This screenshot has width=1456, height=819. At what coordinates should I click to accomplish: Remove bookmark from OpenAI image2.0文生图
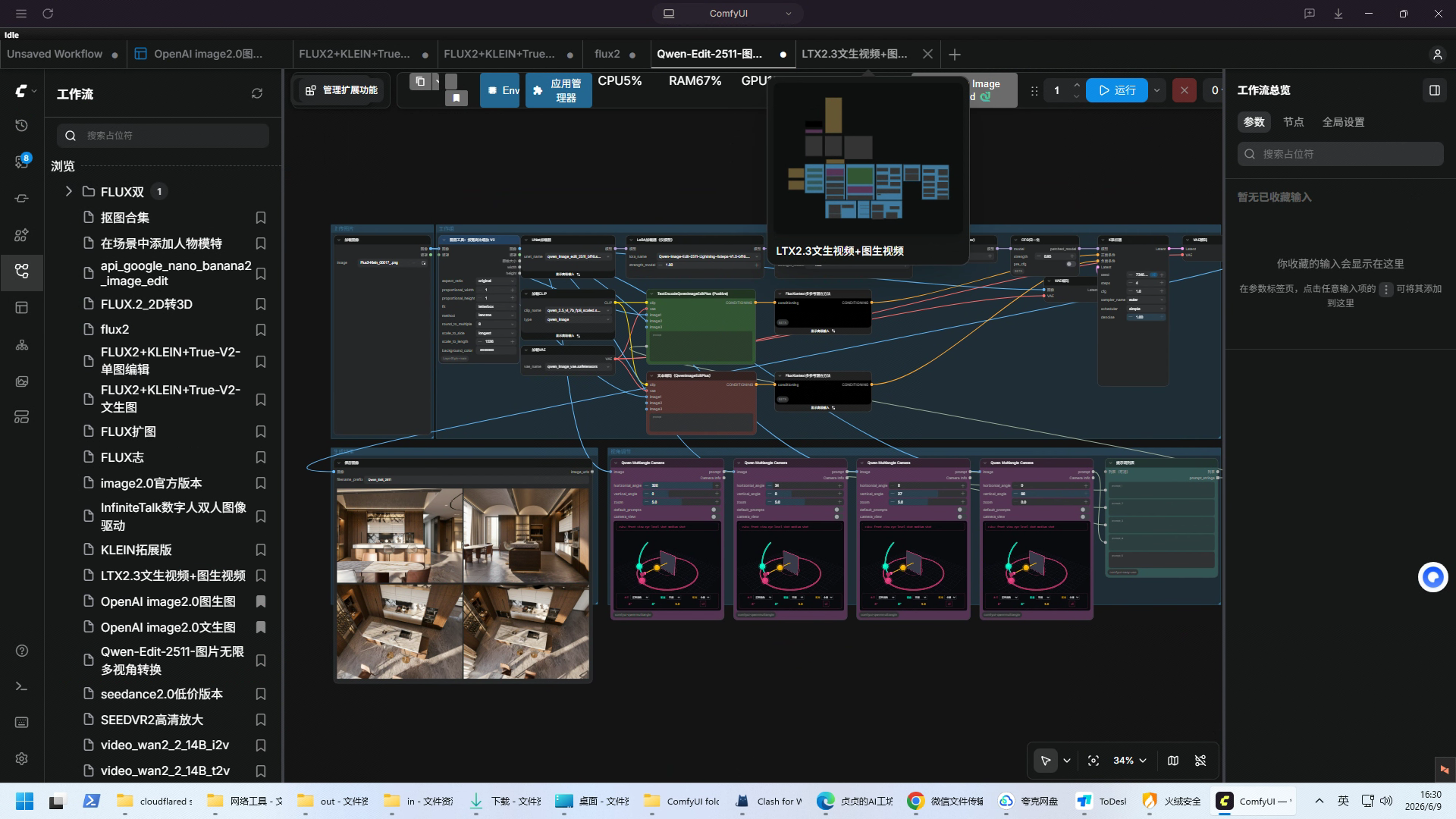(261, 627)
